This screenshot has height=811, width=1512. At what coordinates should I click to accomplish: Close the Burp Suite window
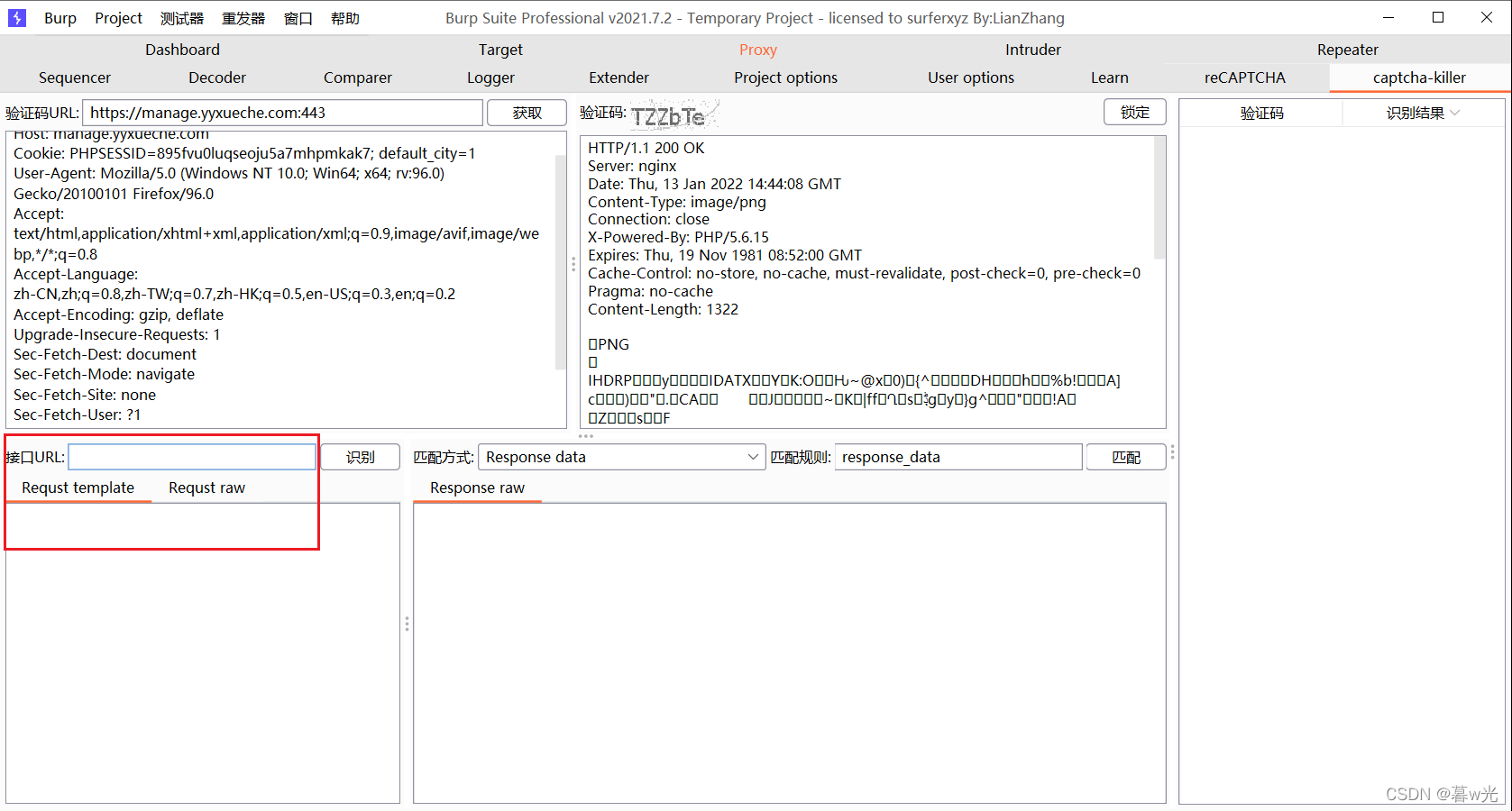click(1487, 17)
